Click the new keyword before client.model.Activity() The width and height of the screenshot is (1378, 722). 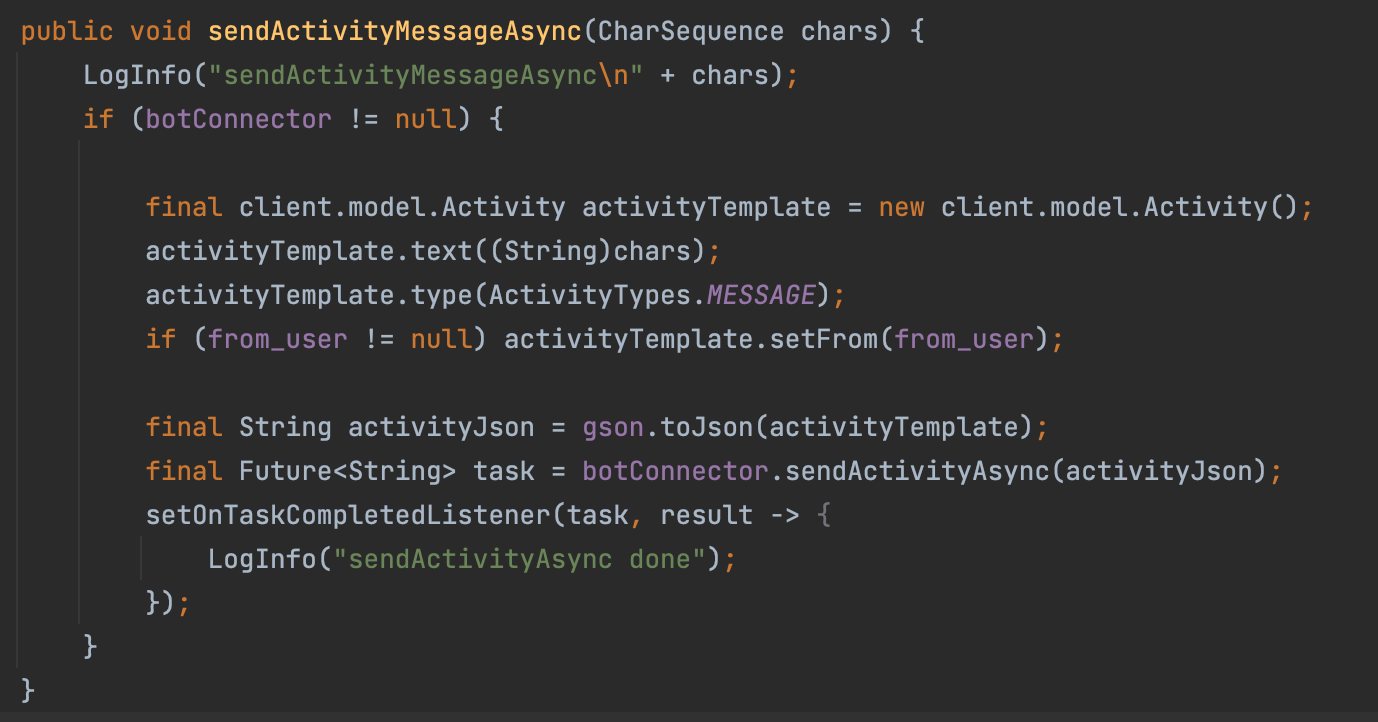tap(901, 207)
